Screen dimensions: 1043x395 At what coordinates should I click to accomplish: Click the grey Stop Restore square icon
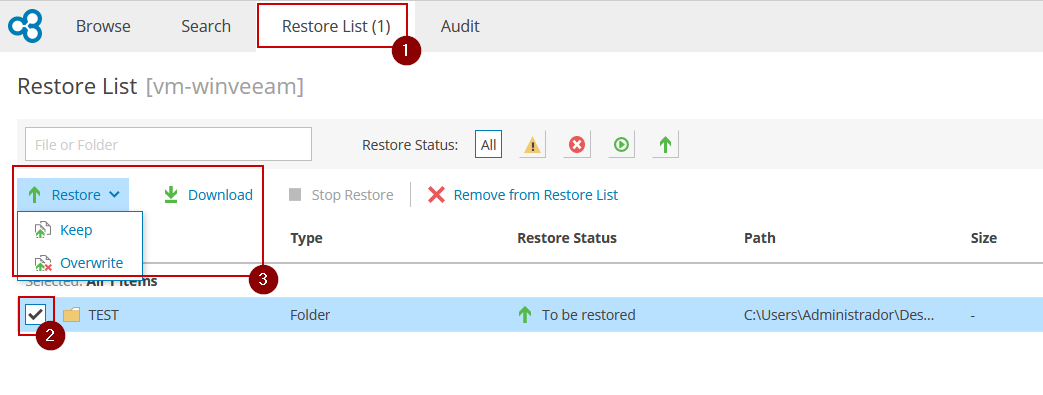295,195
